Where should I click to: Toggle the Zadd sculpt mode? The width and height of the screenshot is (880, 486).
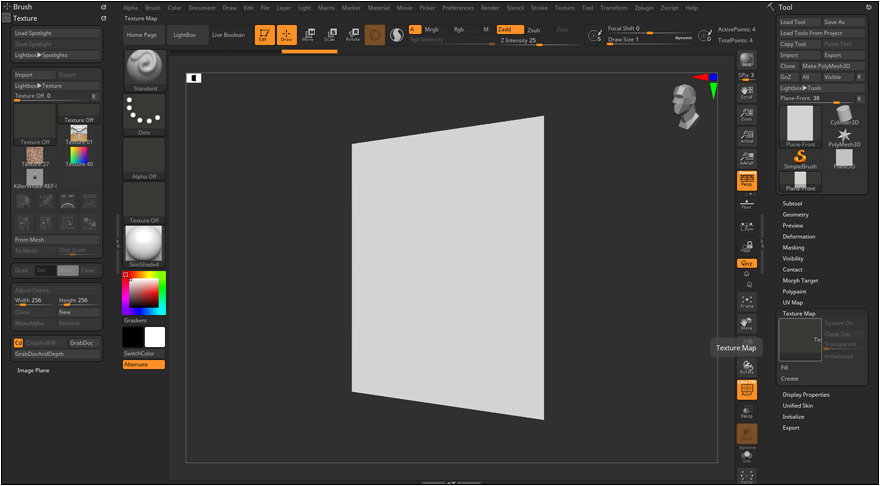(x=510, y=29)
